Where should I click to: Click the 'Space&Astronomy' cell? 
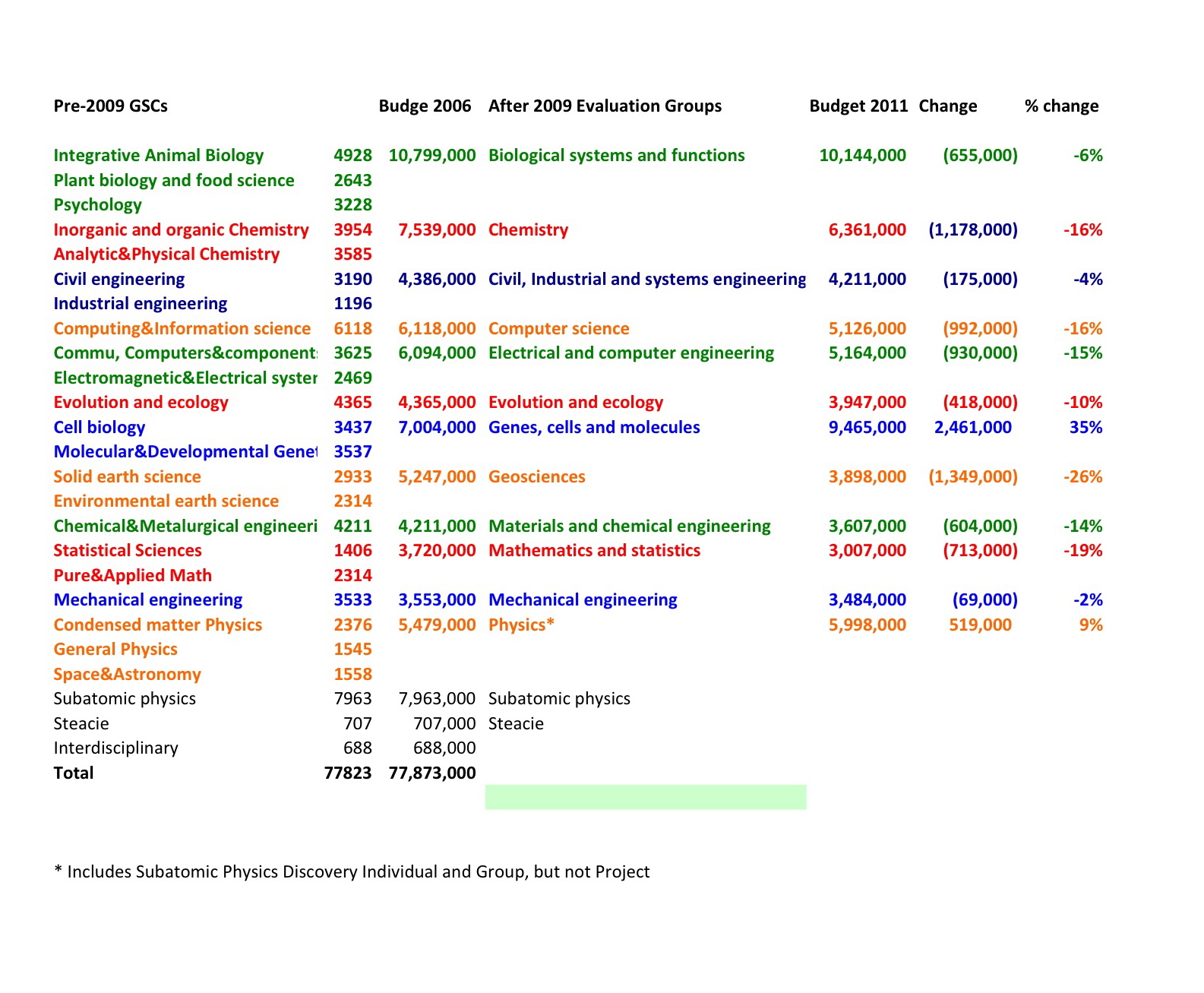pyautogui.click(x=127, y=675)
